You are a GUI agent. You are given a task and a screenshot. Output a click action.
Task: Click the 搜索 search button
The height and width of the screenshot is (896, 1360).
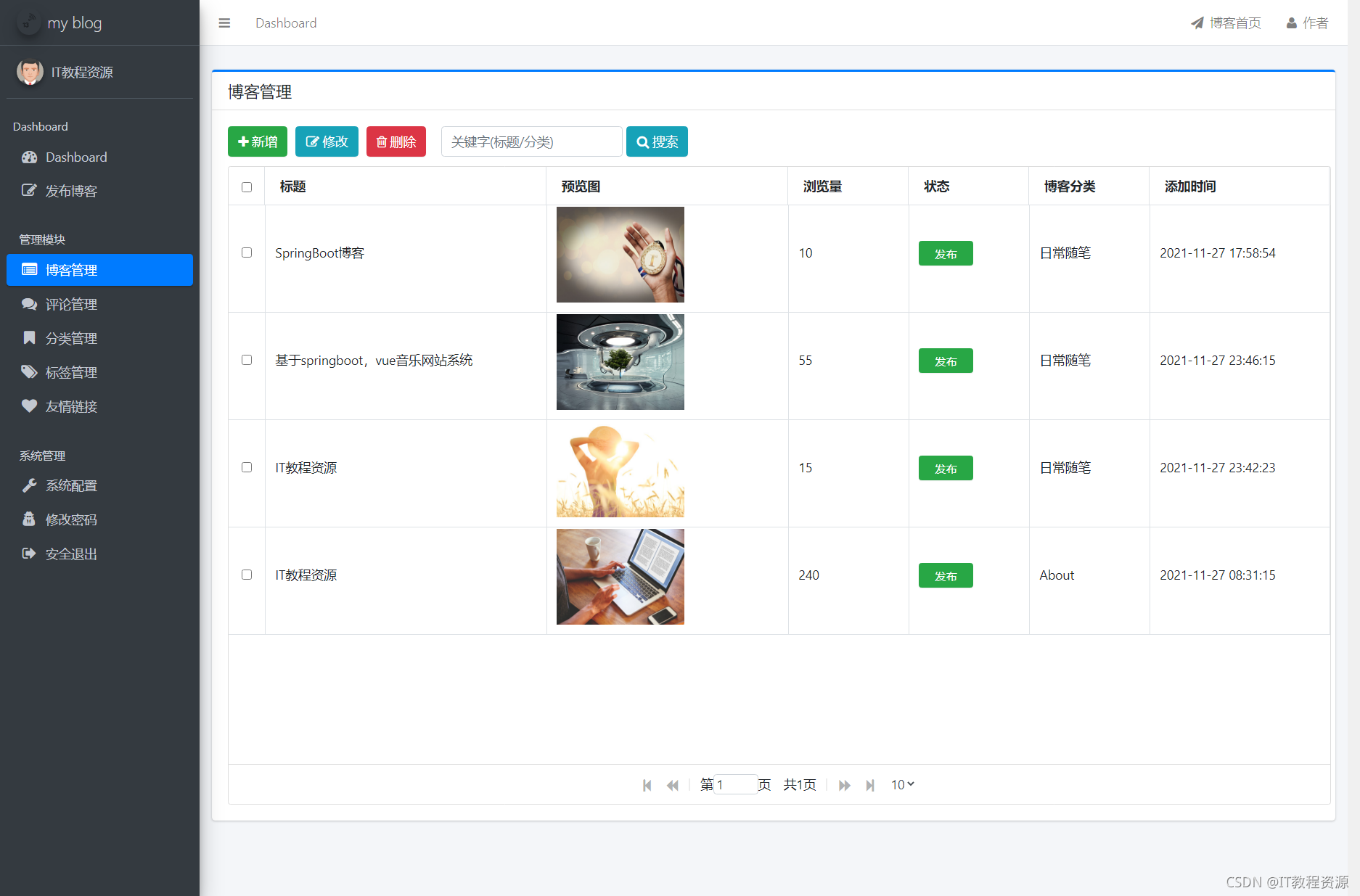point(657,141)
